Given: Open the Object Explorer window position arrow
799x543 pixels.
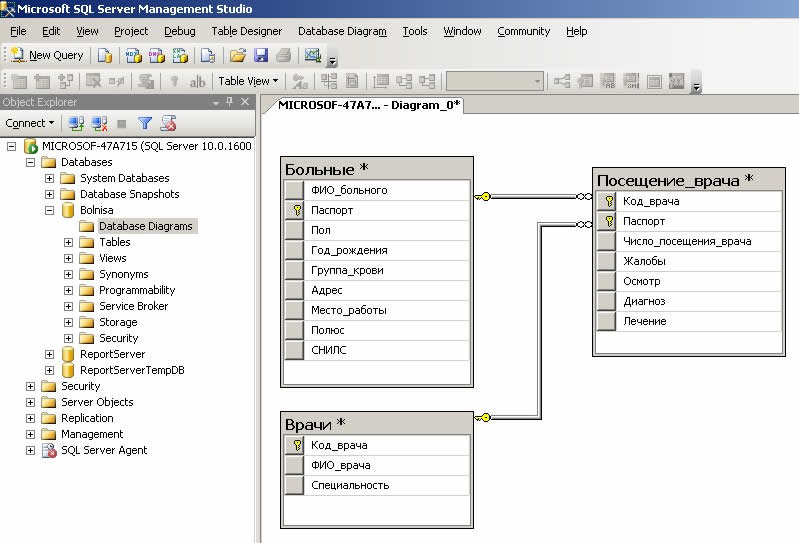Looking at the screenshot, I should click(216, 102).
